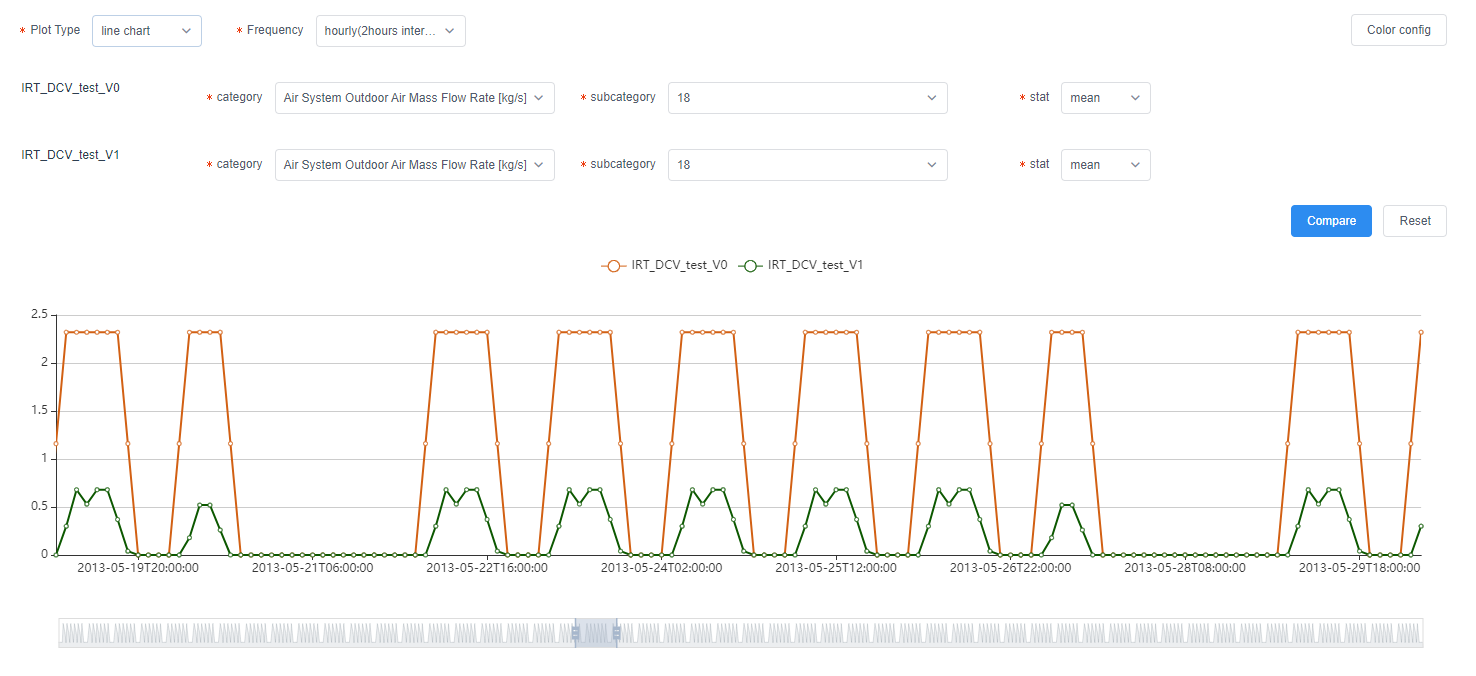Open the Color config panel
The height and width of the screenshot is (676, 1476).
click(1399, 30)
